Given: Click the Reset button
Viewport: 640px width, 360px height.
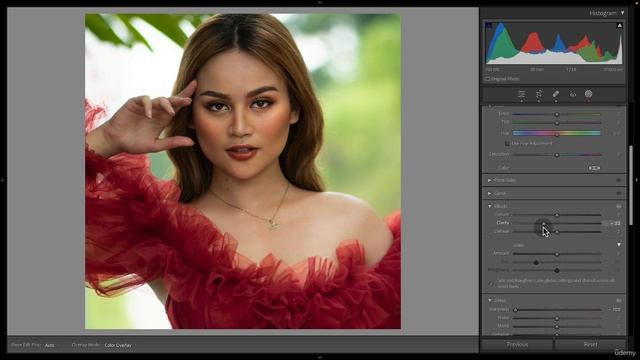Looking at the screenshot, I should [590, 344].
